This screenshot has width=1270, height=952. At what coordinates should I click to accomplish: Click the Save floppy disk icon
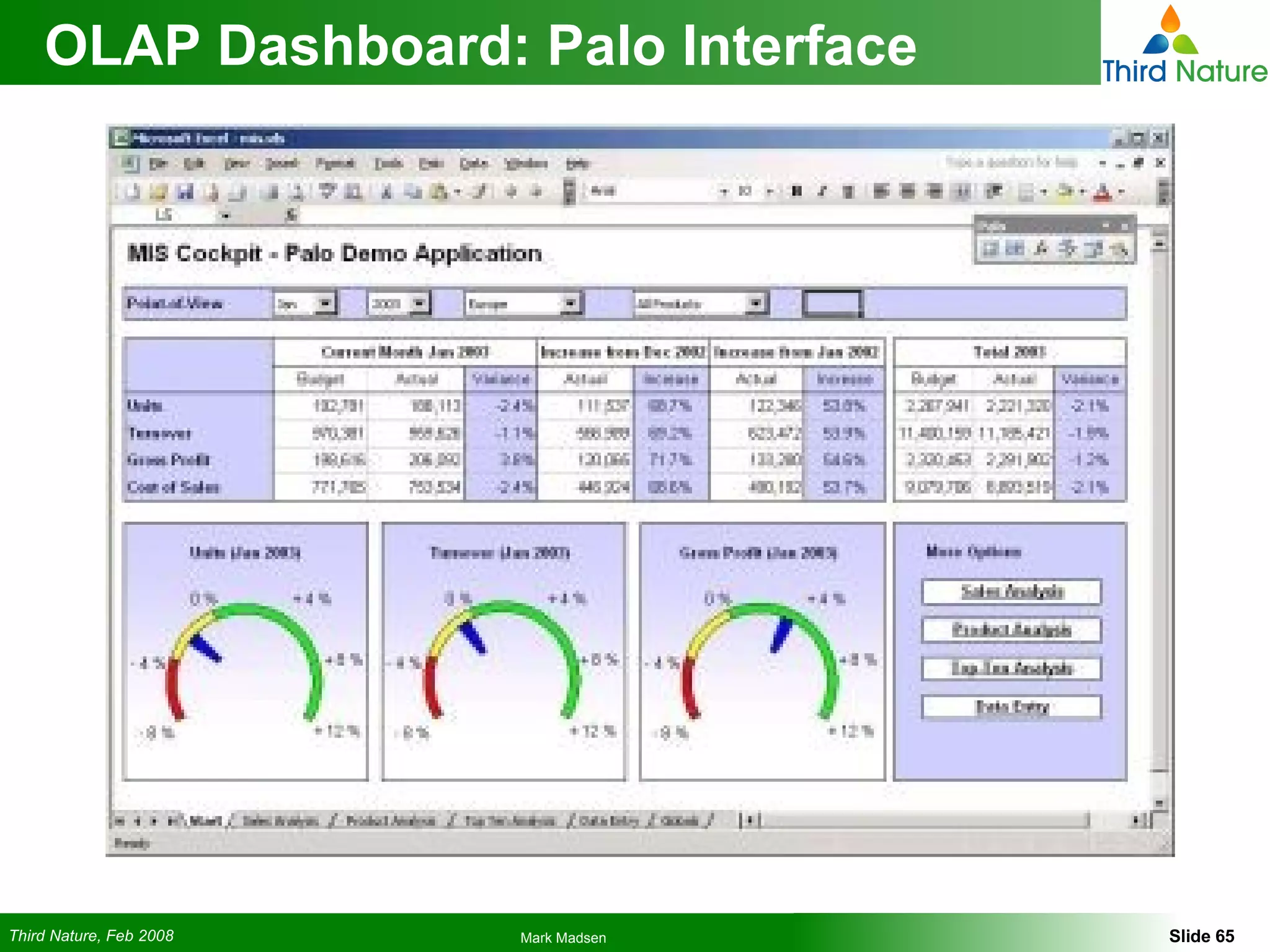[x=185, y=192]
